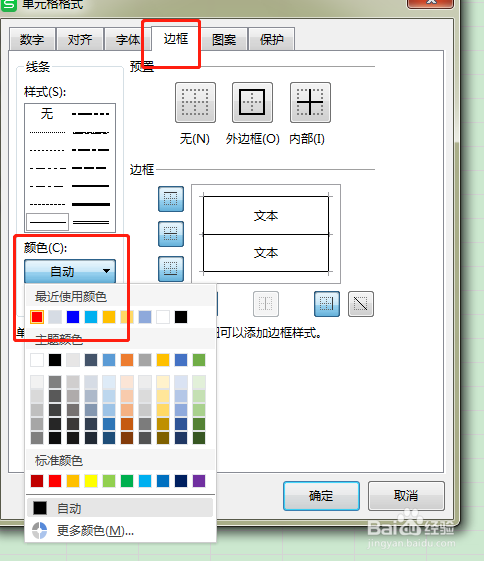Toggle the right border button
This screenshot has height=561, width=484.
click(327, 304)
